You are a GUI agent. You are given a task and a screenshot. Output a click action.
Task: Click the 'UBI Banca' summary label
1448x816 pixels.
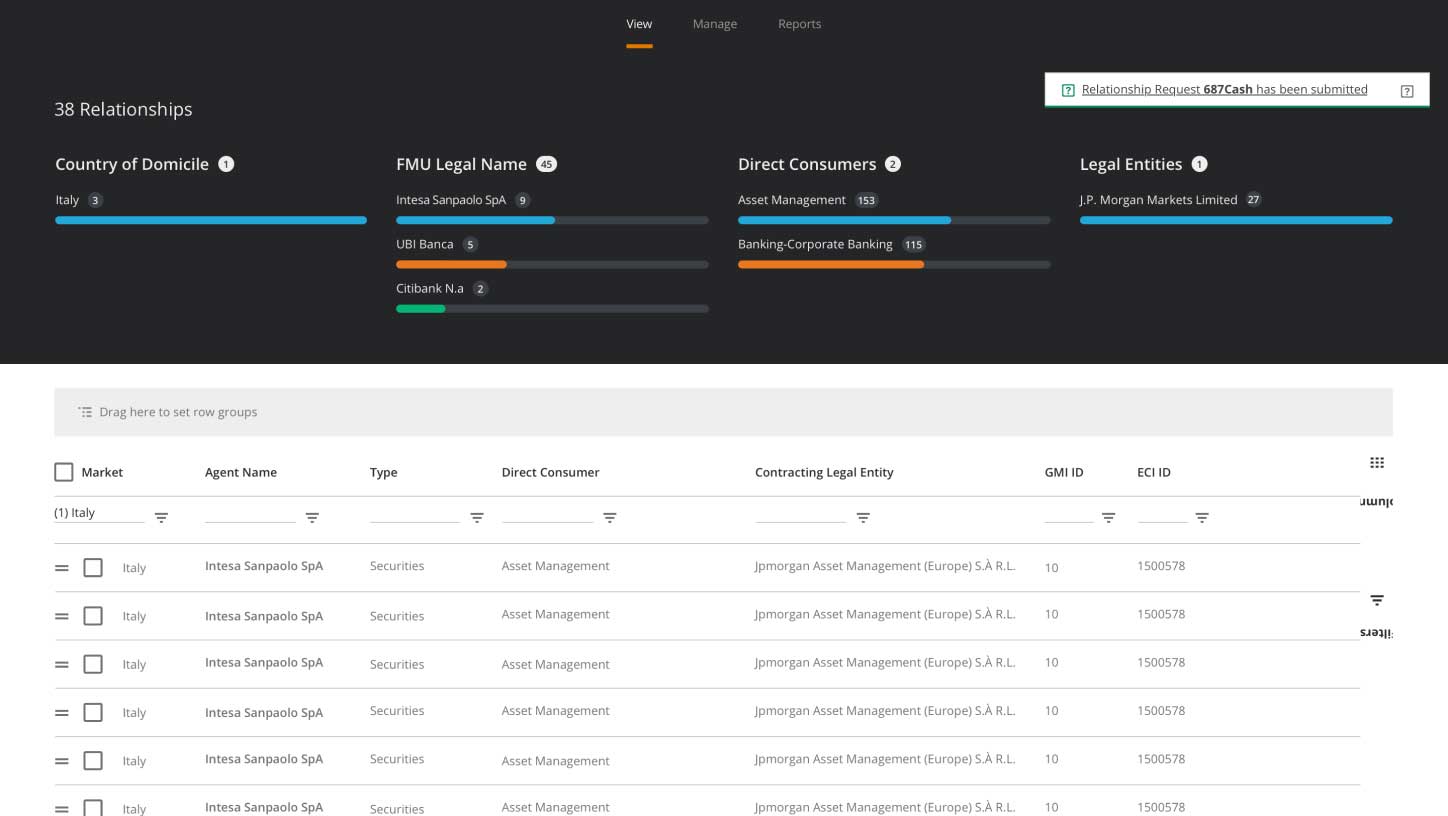click(x=425, y=244)
